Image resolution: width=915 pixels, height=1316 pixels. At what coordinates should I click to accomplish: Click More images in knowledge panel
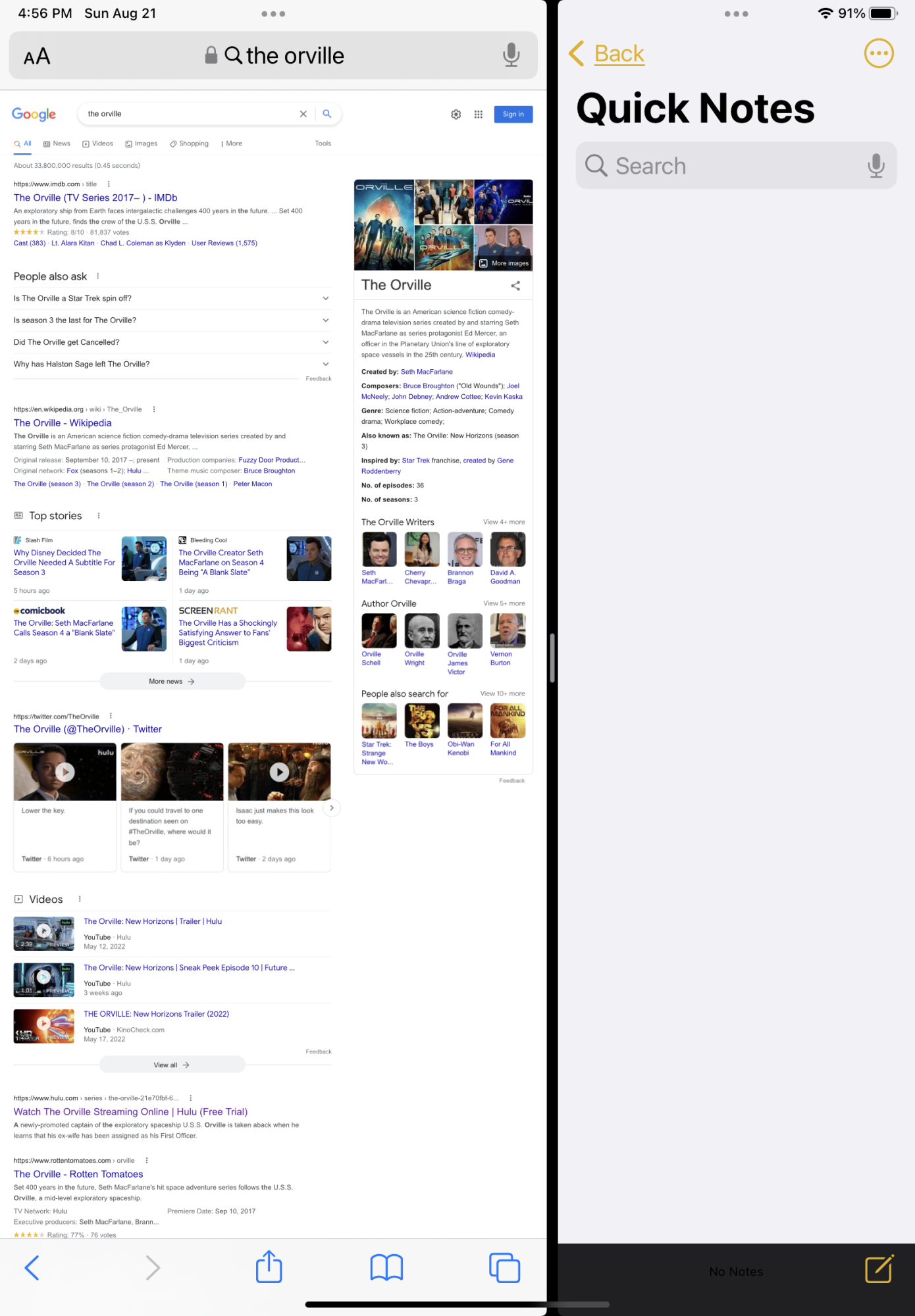point(504,263)
